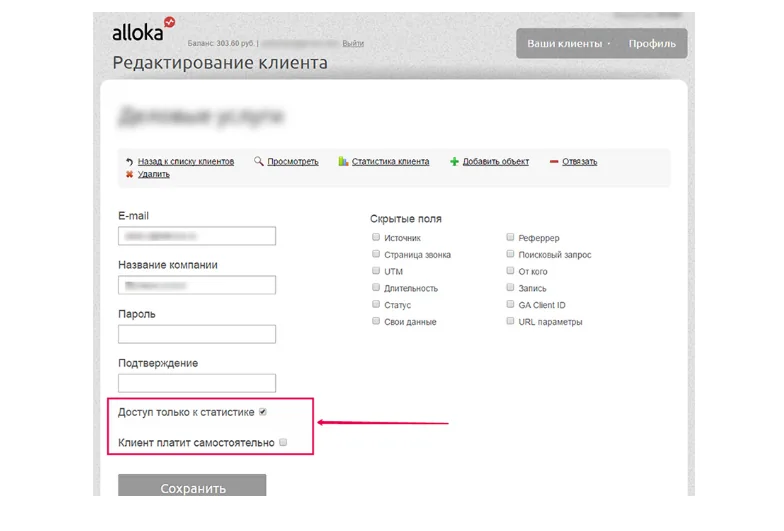Click the alloka logo
The width and height of the screenshot is (784, 531).
click(x=143, y=30)
